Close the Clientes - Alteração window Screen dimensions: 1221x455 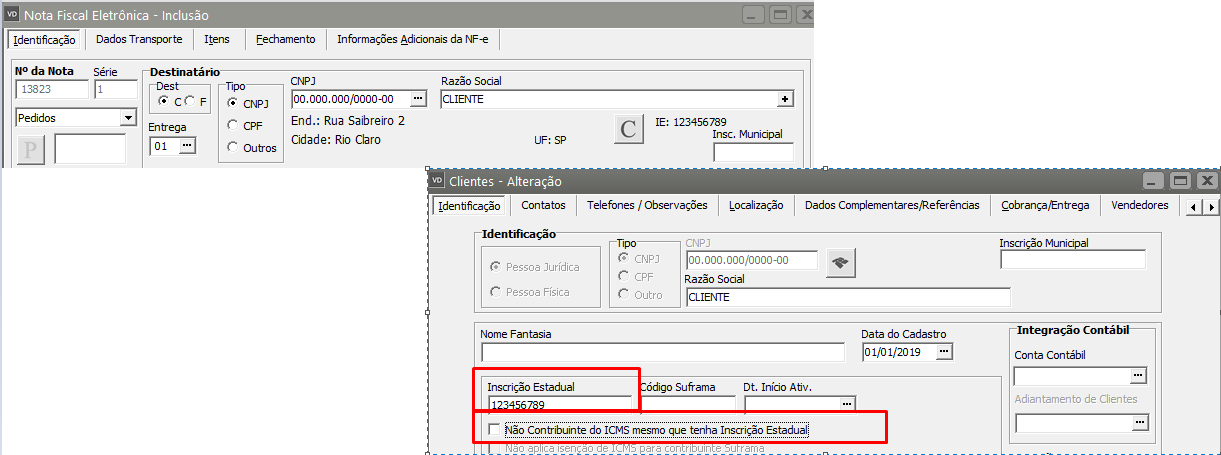(1206, 181)
